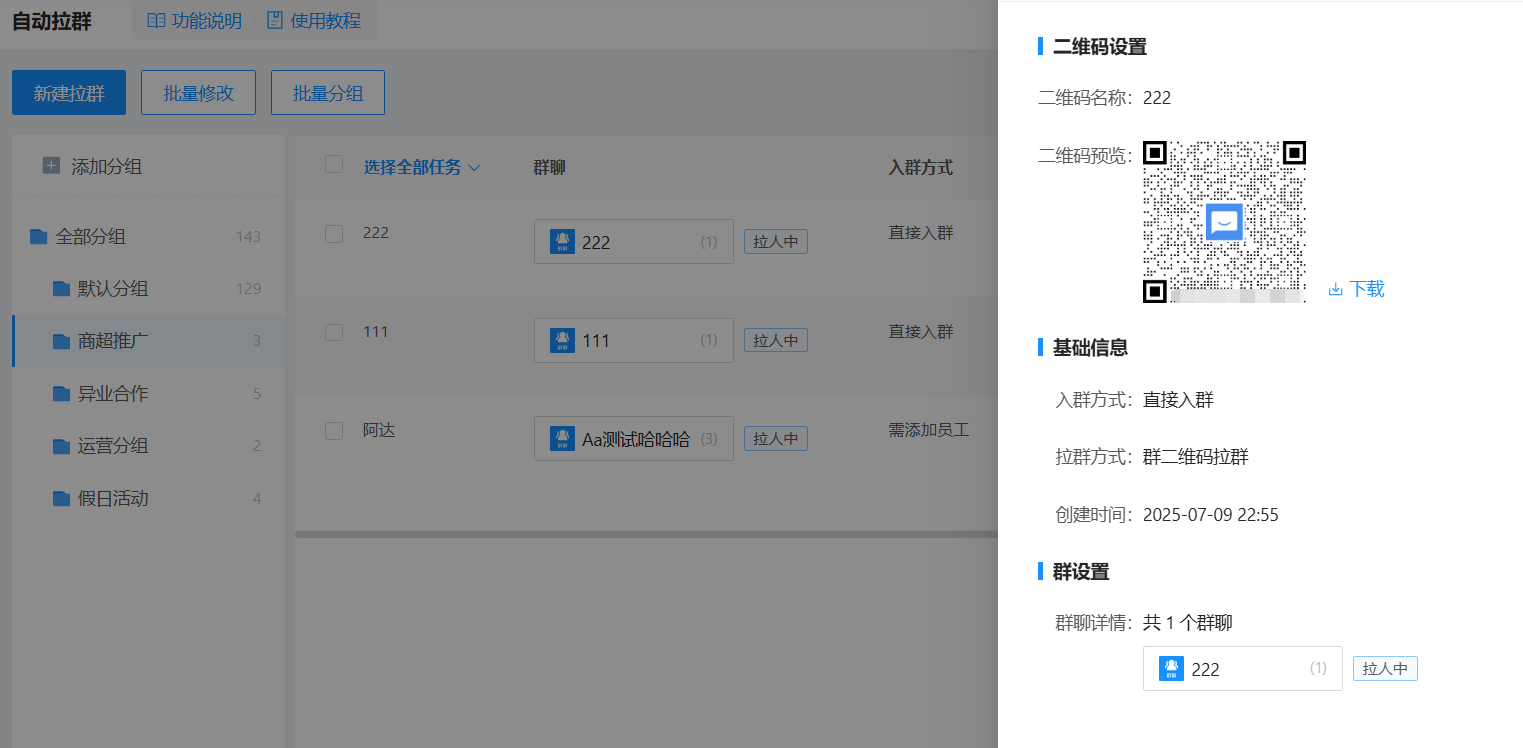Open the 使用教程 link
The image size is (1523, 748).
(326, 21)
